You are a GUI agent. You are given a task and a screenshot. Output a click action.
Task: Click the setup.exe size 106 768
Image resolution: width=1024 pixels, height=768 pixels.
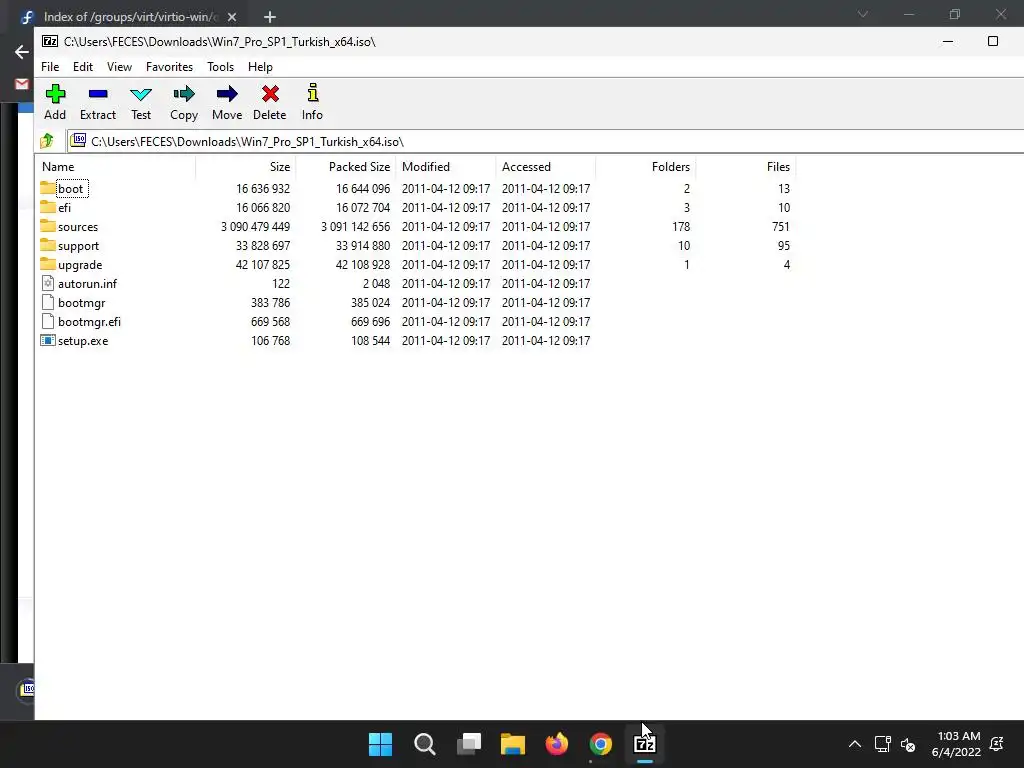270,341
